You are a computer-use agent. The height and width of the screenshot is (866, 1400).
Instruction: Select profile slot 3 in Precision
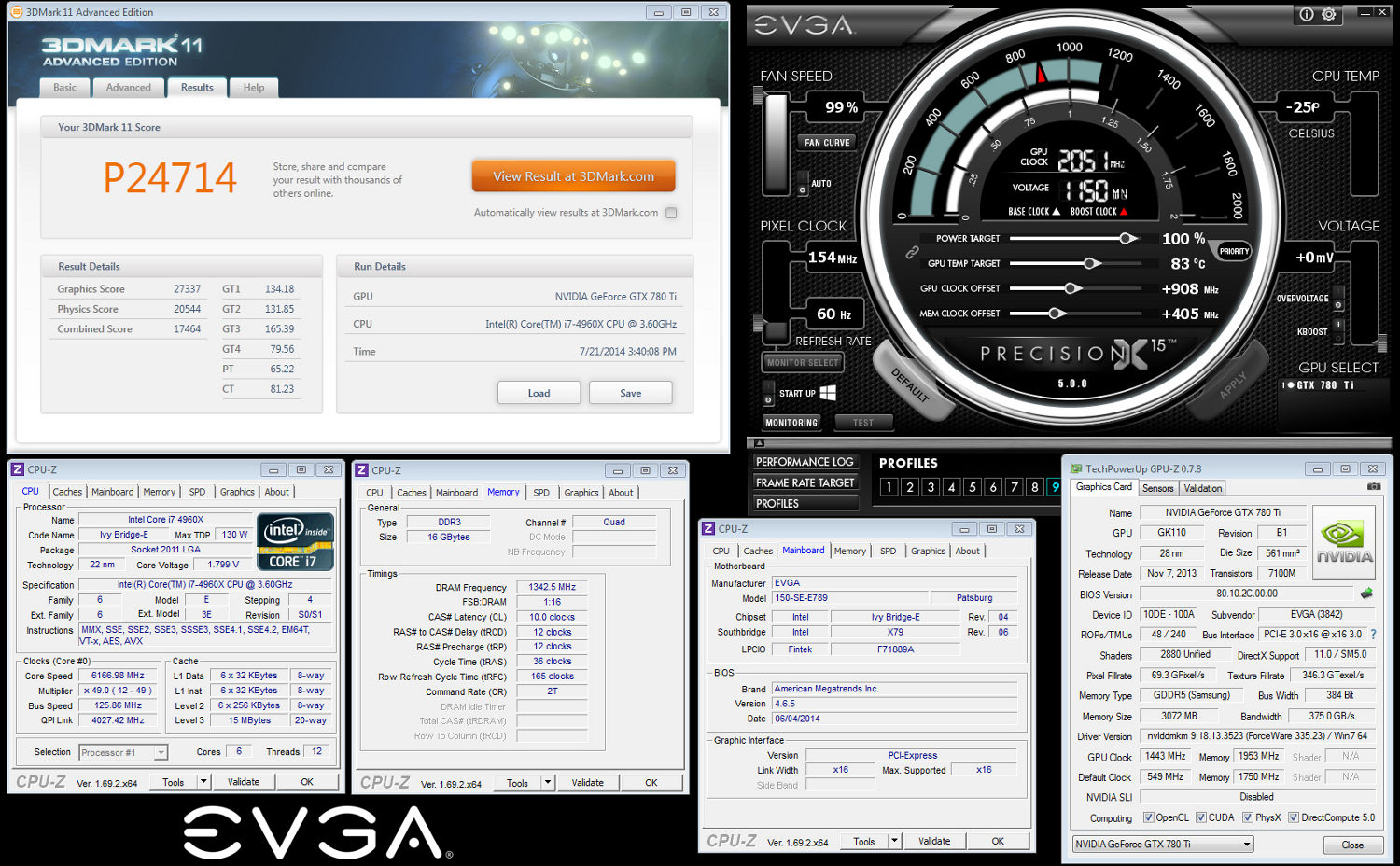[931, 487]
